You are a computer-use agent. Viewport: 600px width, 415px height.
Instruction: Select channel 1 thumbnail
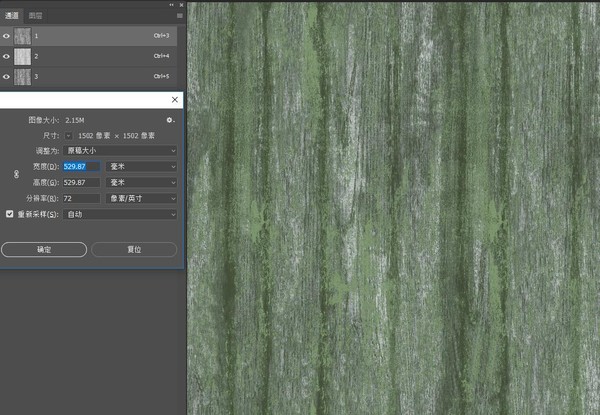pos(23,36)
